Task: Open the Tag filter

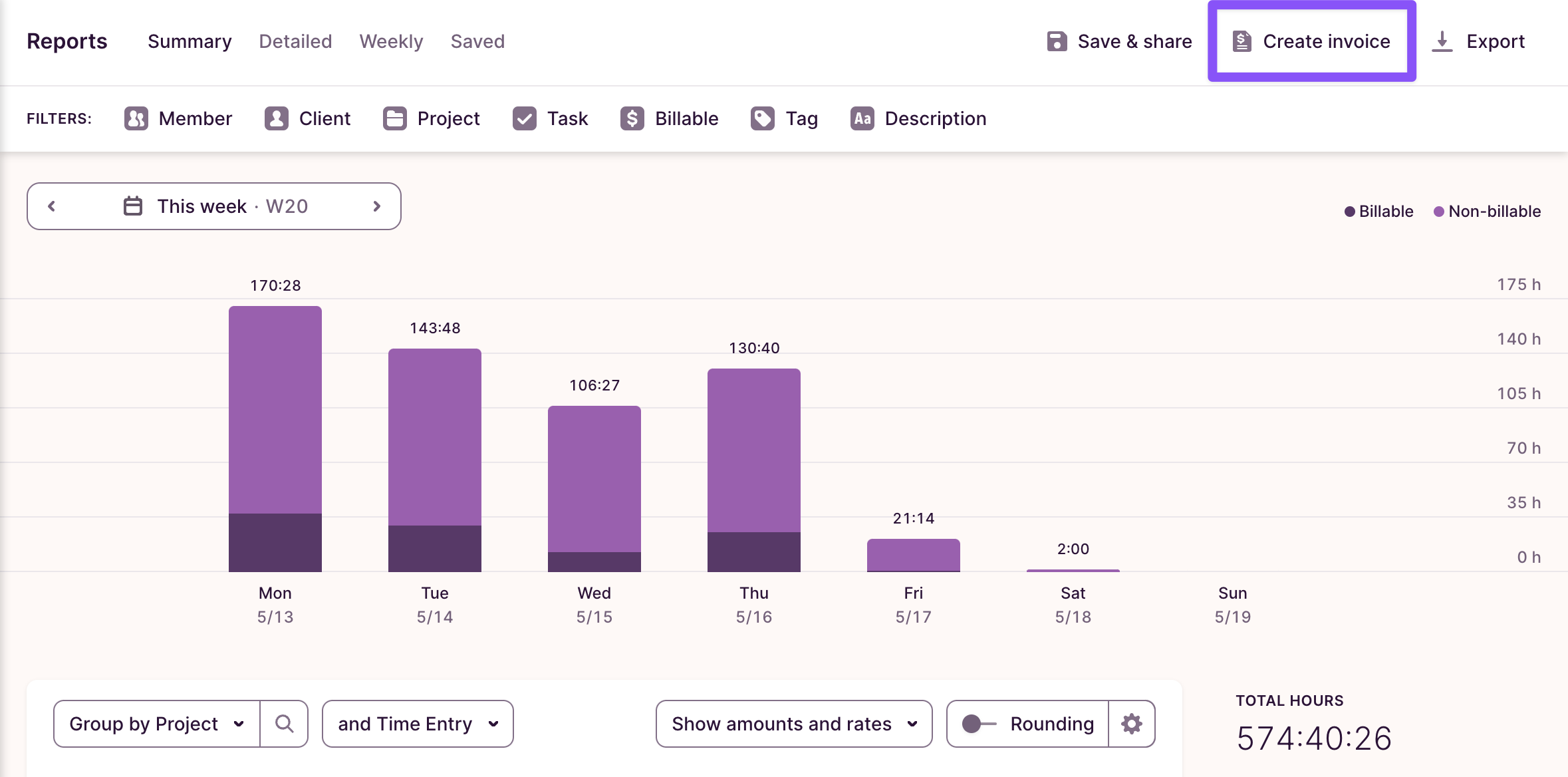Action: click(785, 118)
